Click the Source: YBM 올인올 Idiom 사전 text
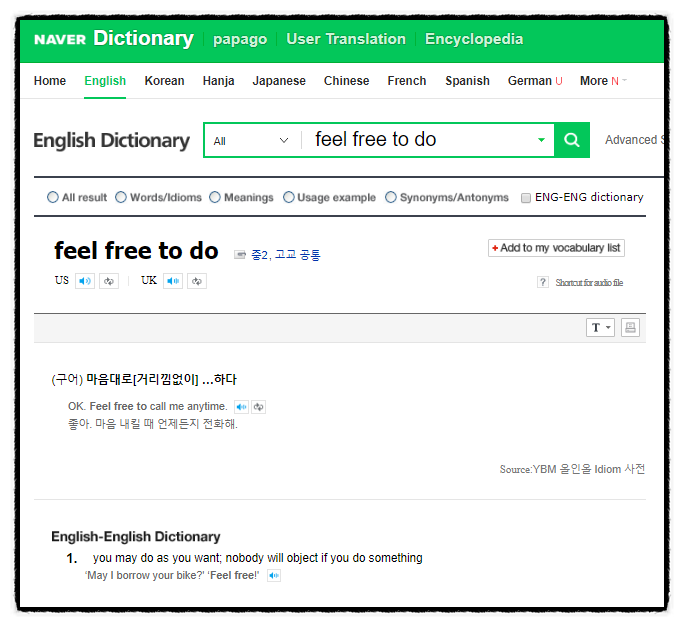 pos(572,469)
